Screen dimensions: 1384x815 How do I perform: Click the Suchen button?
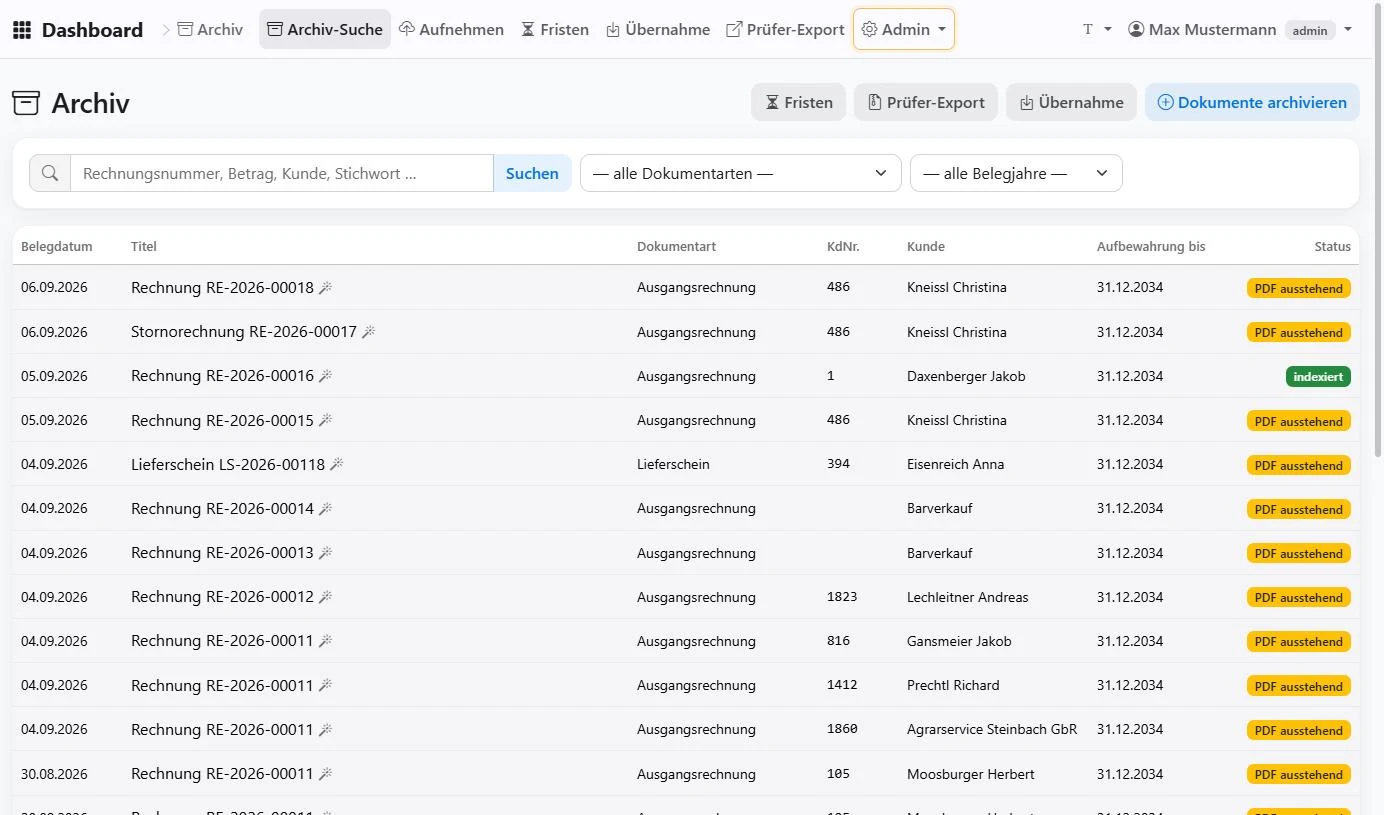(x=532, y=173)
